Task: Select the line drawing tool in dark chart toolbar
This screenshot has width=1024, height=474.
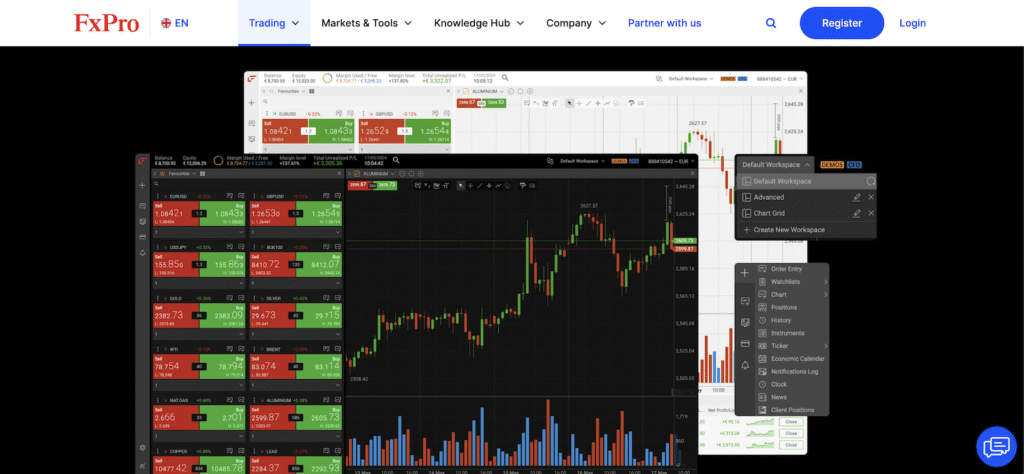Action: (x=479, y=185)
